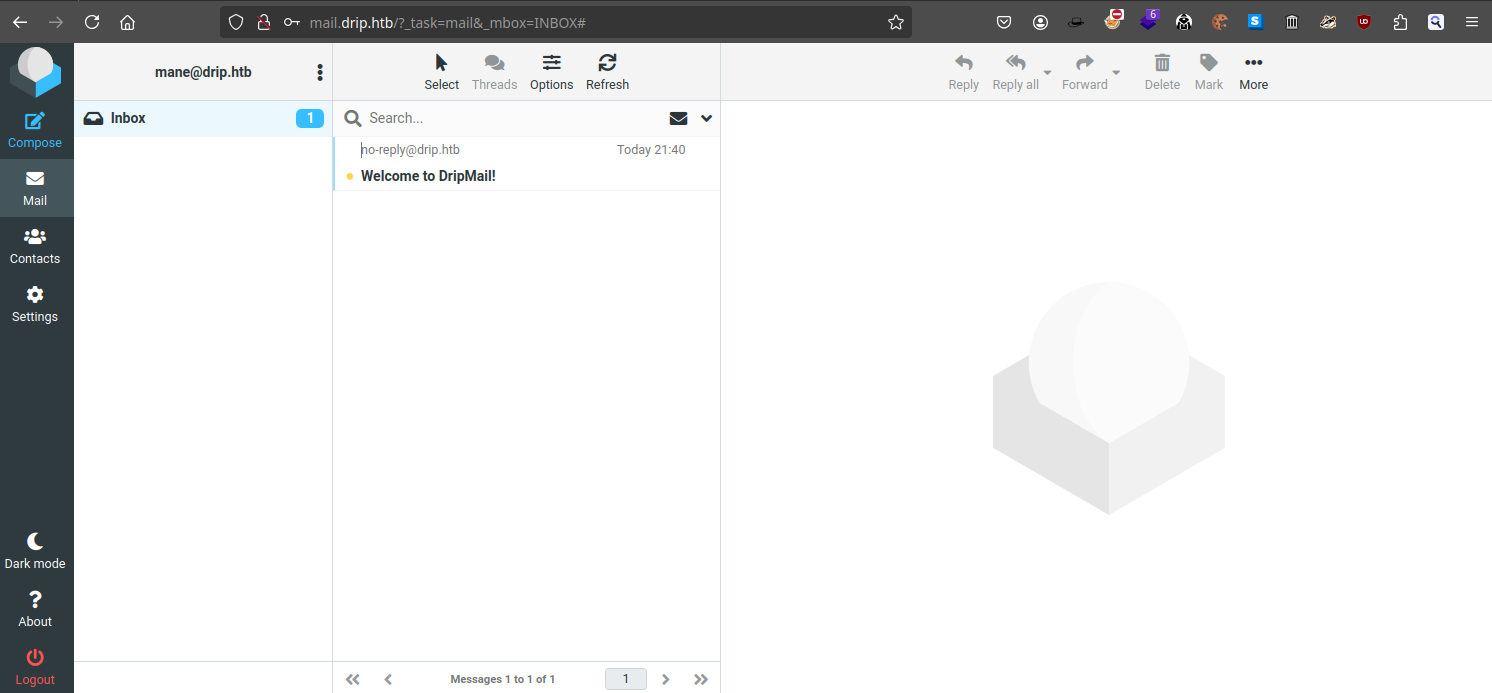Open the list Options icon

[551, 64]
